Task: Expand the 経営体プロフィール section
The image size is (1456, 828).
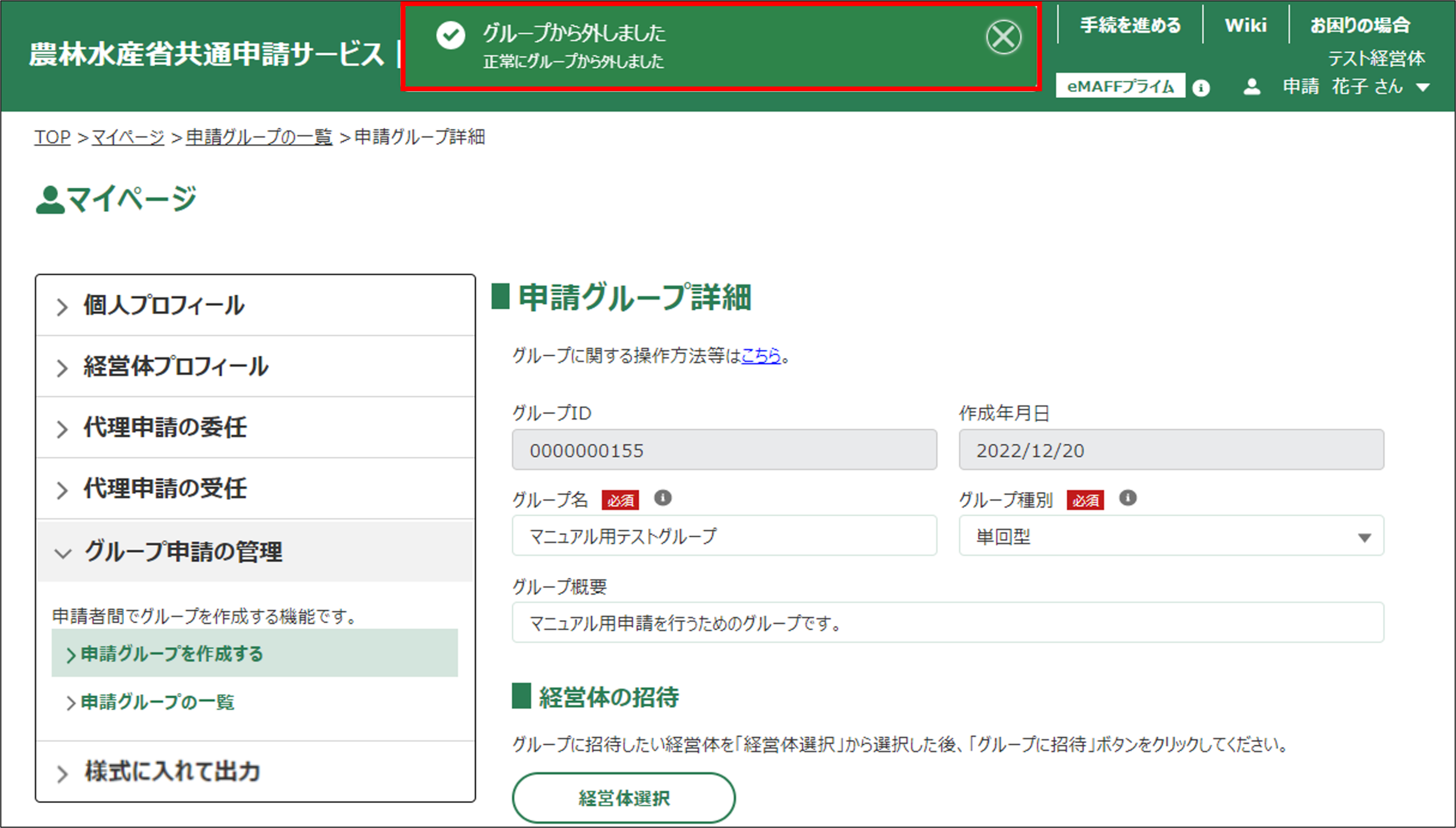Action: (x=175, y=367)
